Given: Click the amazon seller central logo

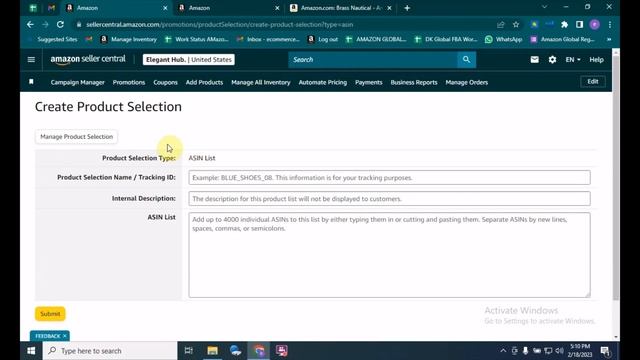Looking at the screenshot, I should [x=88, y=60].
